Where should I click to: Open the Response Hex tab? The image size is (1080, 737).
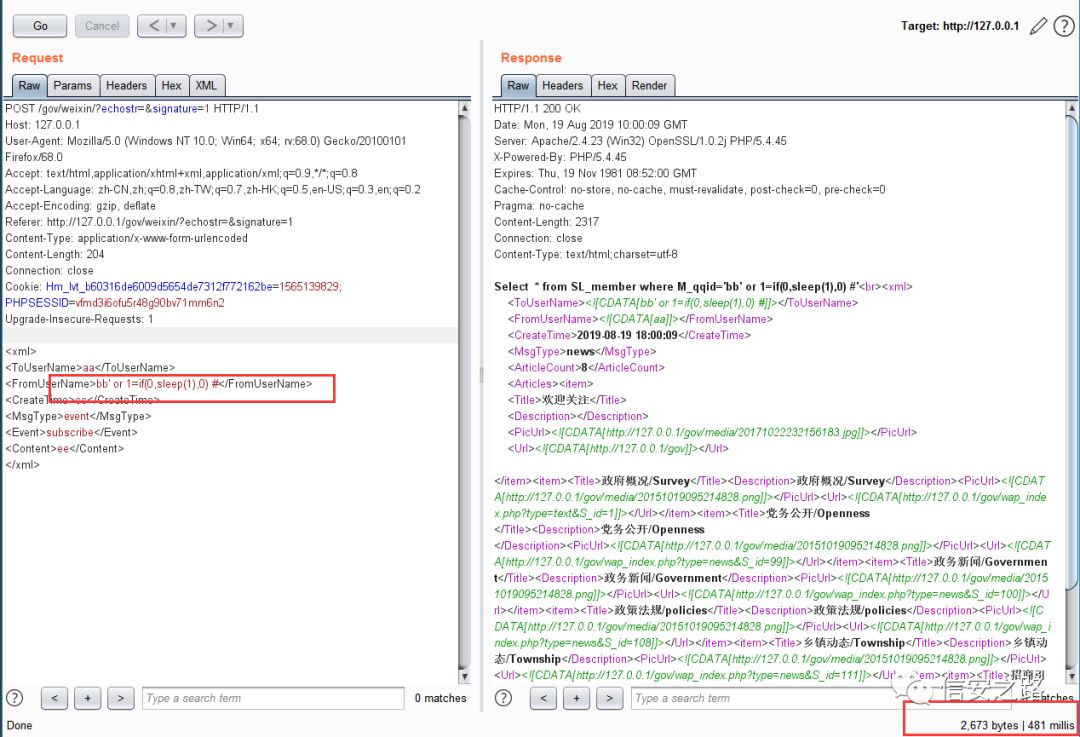pyautogui.click(x=608, y=85)
